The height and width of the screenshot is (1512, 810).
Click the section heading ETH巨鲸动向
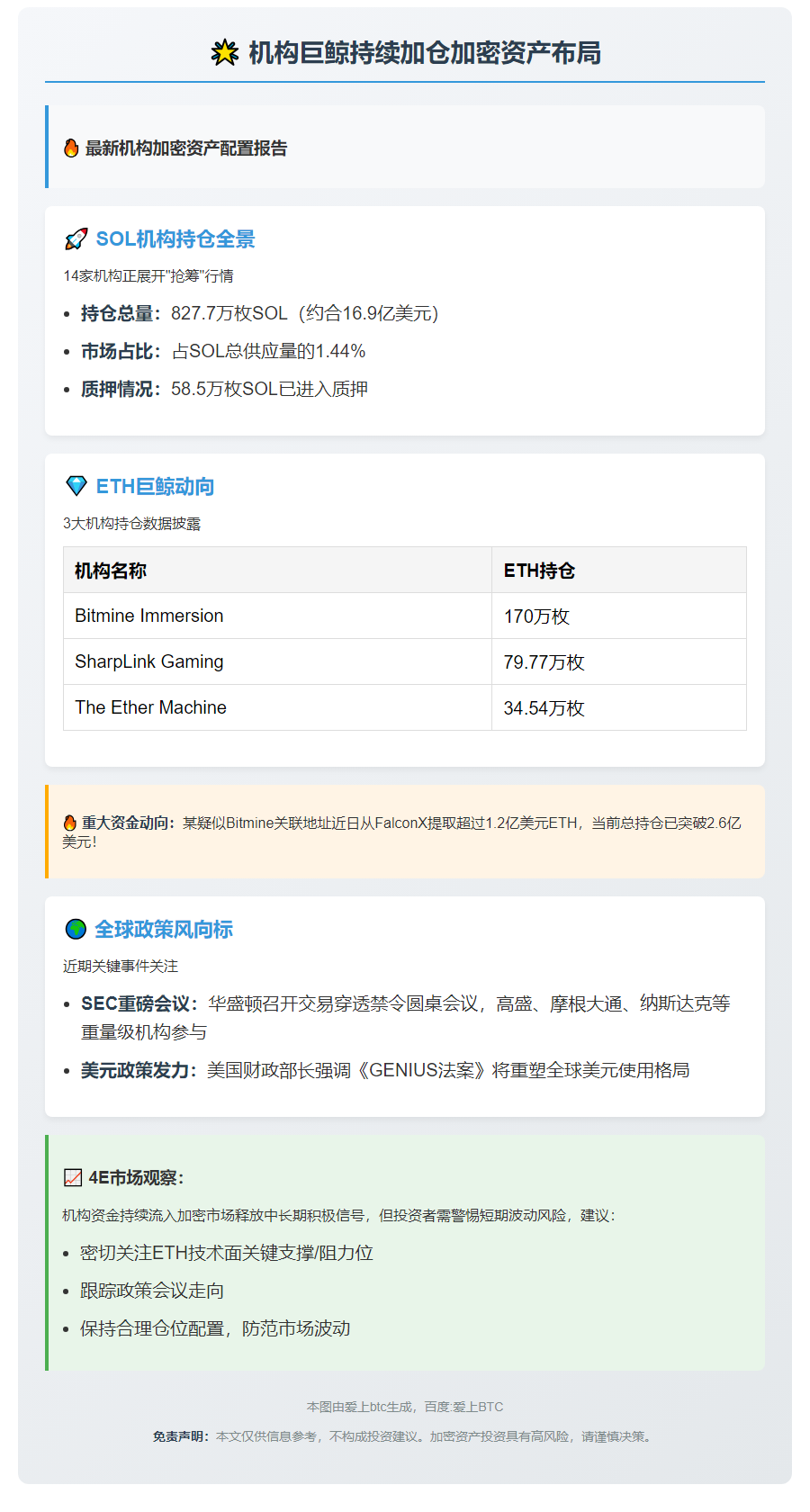point(155,487)
